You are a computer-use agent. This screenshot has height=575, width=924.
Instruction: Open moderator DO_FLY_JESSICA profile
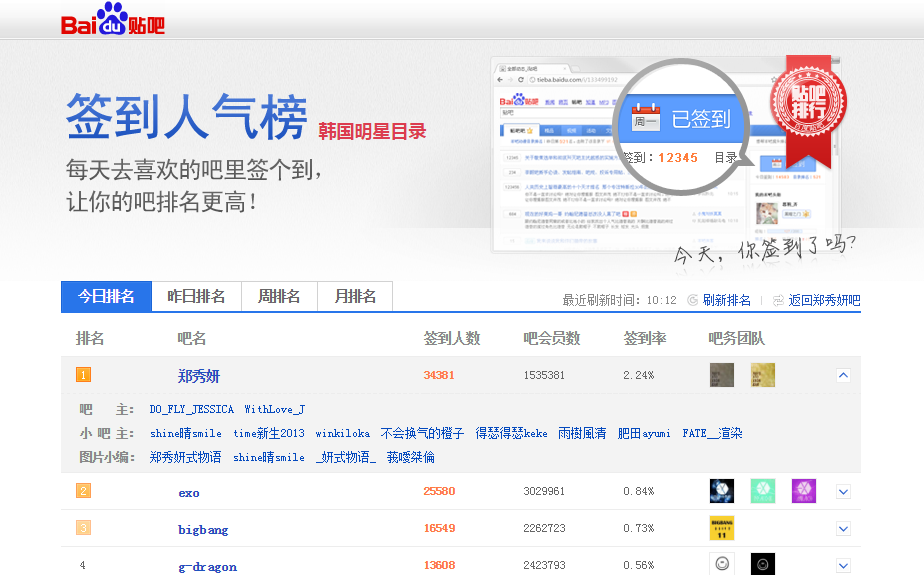click(x=192, y=409)
